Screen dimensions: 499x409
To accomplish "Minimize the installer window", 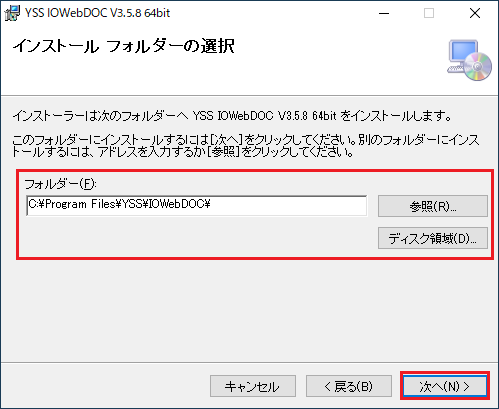I will [x=384, y=13].
